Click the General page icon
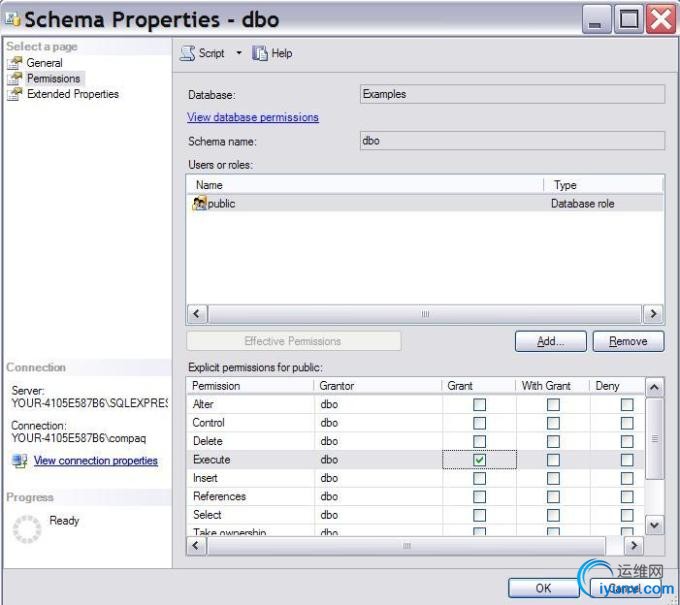The height and width of the screenshot is (605, 680). (x=14, y=63)
